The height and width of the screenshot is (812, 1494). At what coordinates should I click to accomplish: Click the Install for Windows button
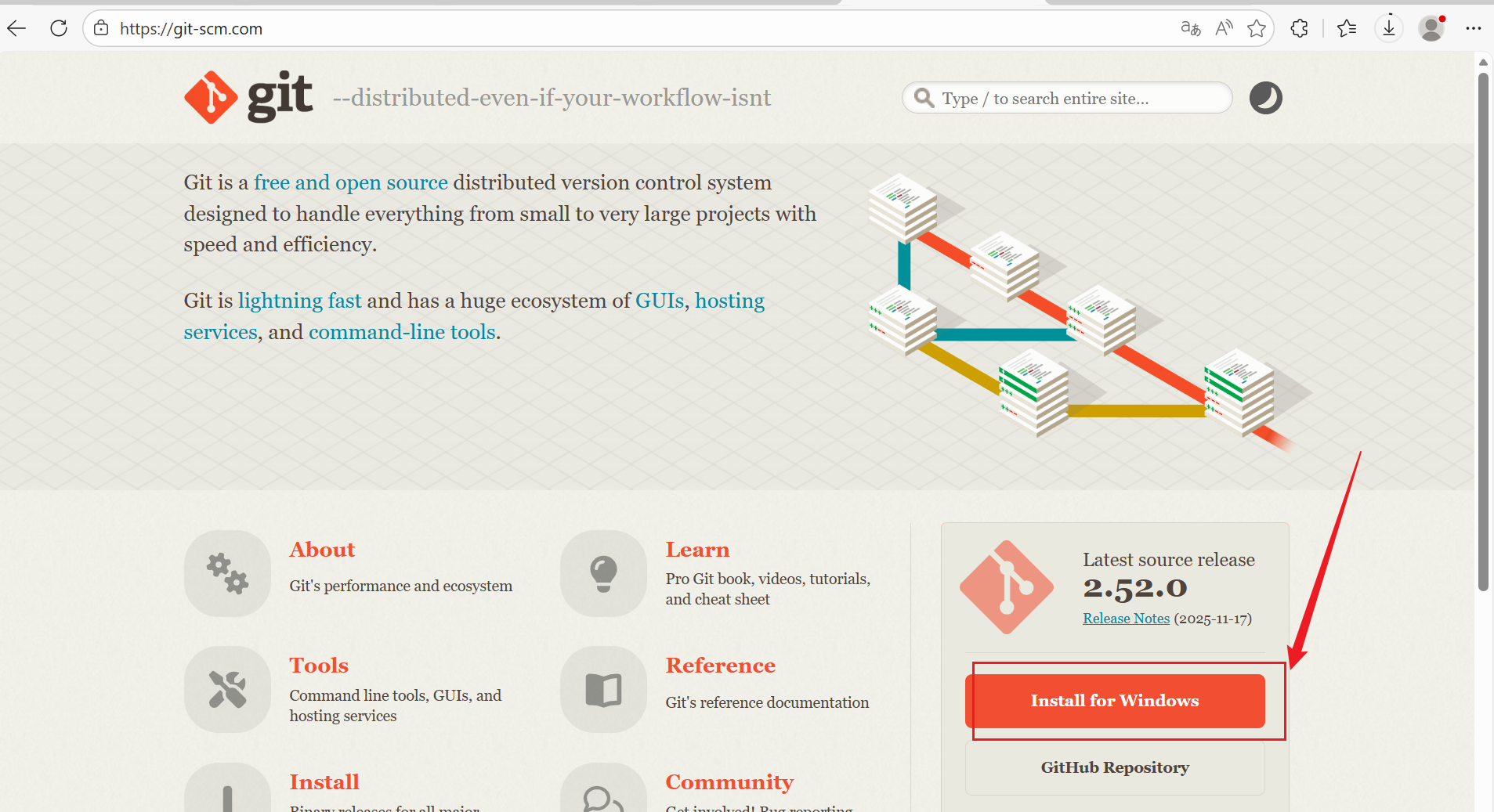1115,701
